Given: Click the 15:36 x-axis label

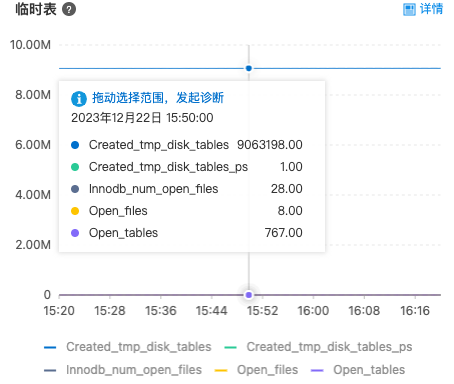Looking at the screenshot, I should point(161,311).
